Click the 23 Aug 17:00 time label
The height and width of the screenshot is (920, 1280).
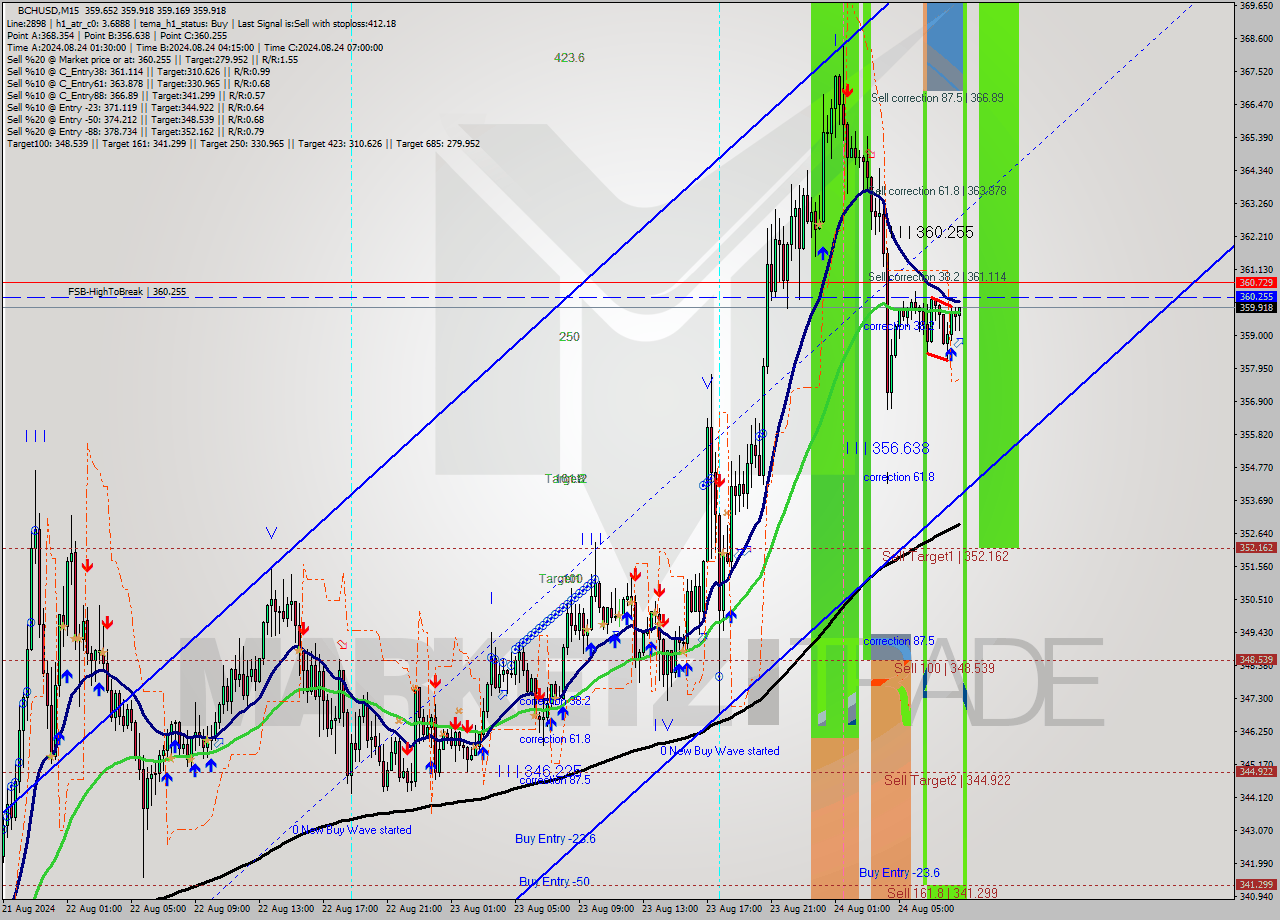[734, 909]
